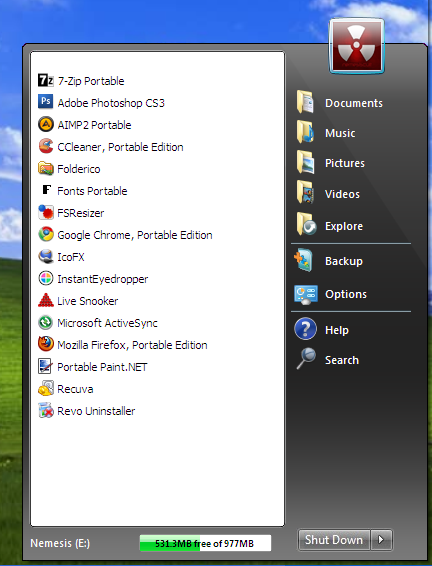Launch IcoFX text entry
This screenshot has height=566, width=432.
tap(71, 257)
